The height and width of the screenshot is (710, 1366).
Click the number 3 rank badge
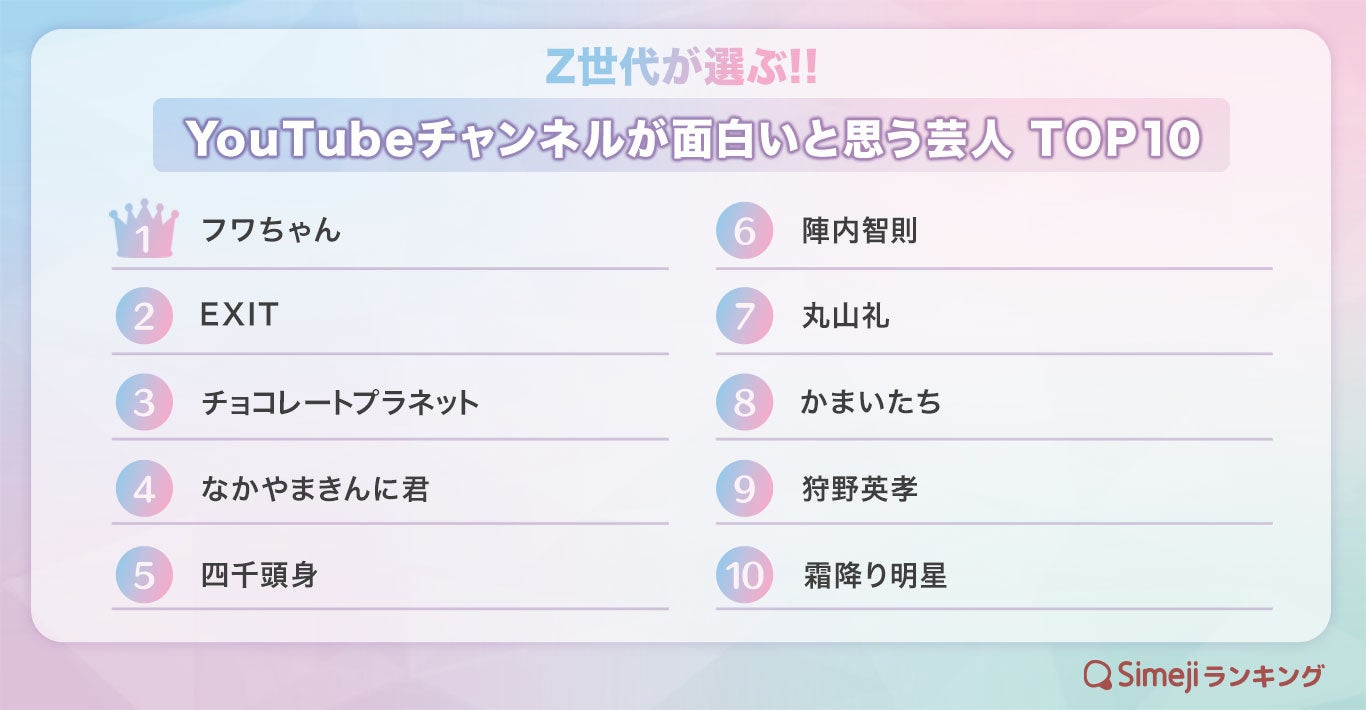[144, 403]
